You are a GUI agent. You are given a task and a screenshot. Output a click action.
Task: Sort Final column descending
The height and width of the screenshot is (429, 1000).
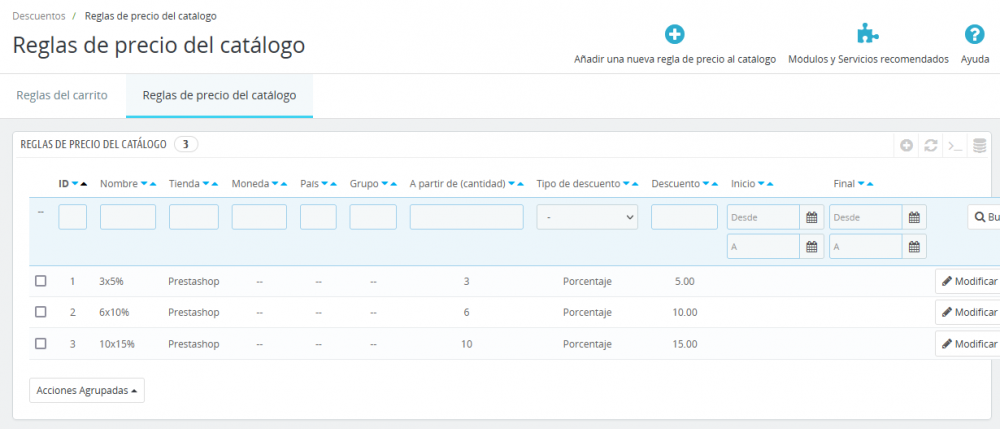861,184
